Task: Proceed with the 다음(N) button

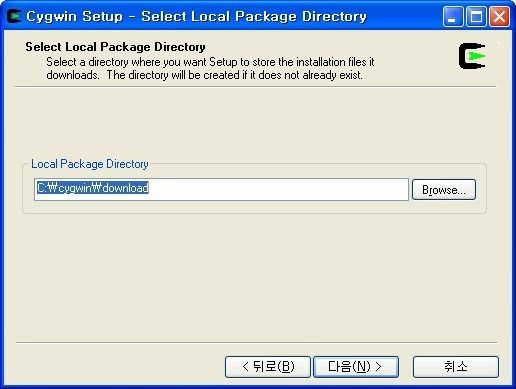Action: (356, 367)
